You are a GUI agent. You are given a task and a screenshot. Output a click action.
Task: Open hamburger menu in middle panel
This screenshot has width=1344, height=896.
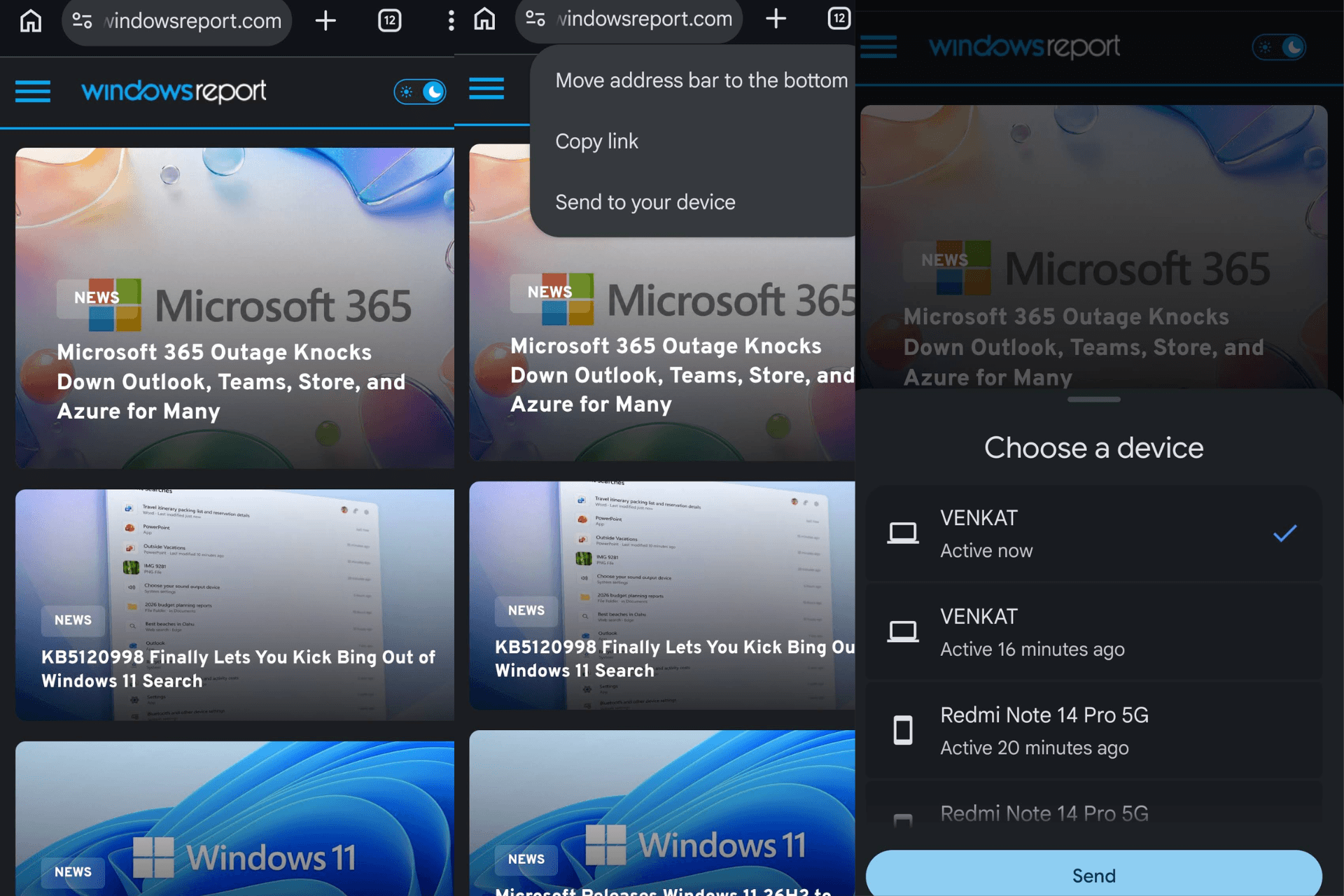(486, 89)
